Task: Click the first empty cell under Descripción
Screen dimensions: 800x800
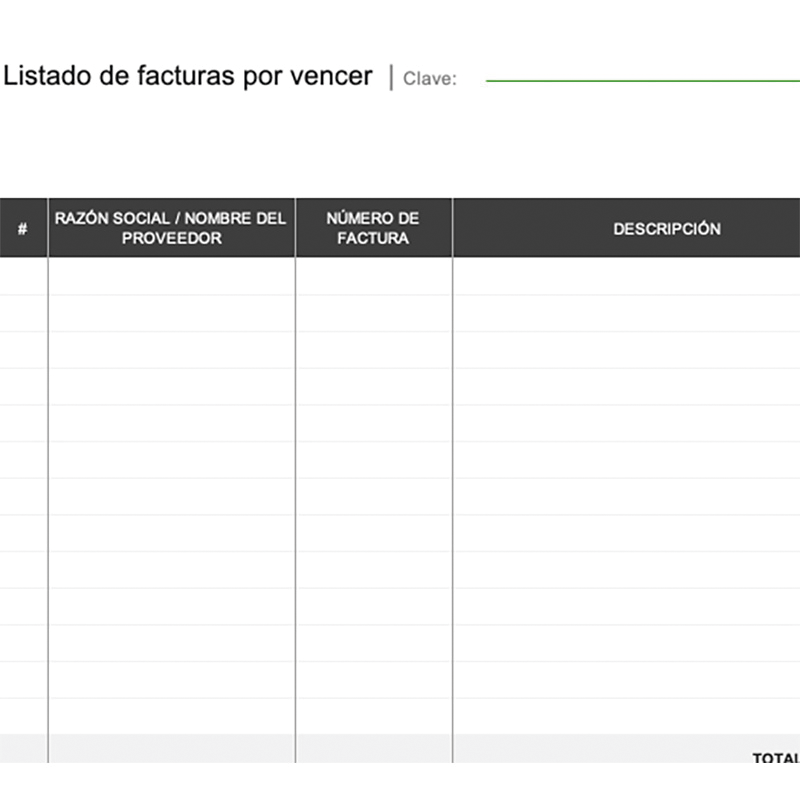Action: (x=626, y=276)
